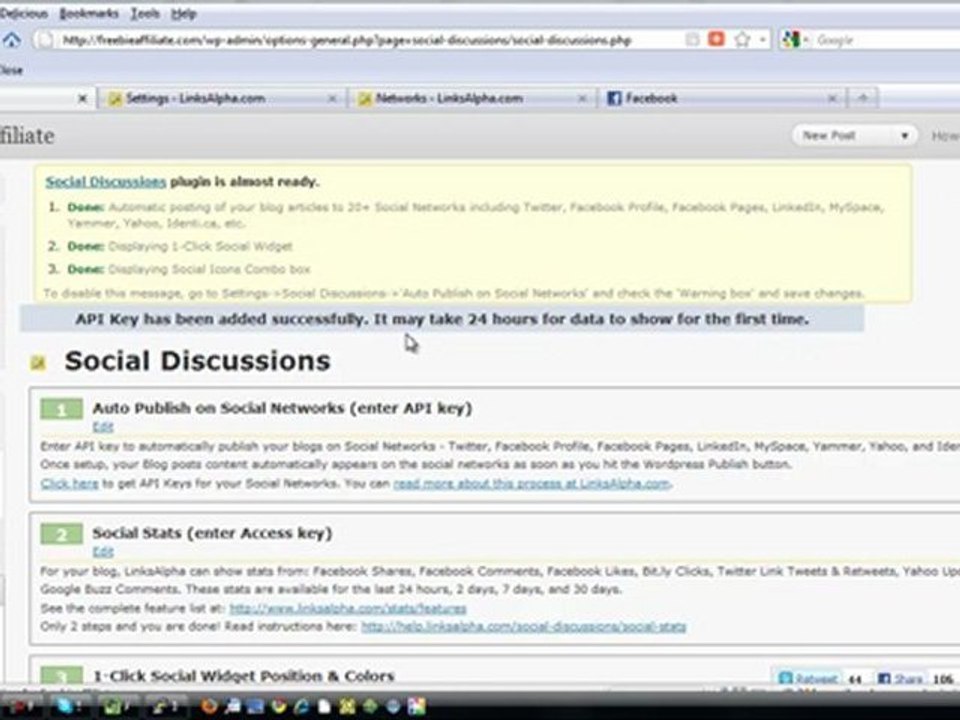Click the Facebook Share button
The width and height of the screenshot is (960, 720).
[900, 678]
